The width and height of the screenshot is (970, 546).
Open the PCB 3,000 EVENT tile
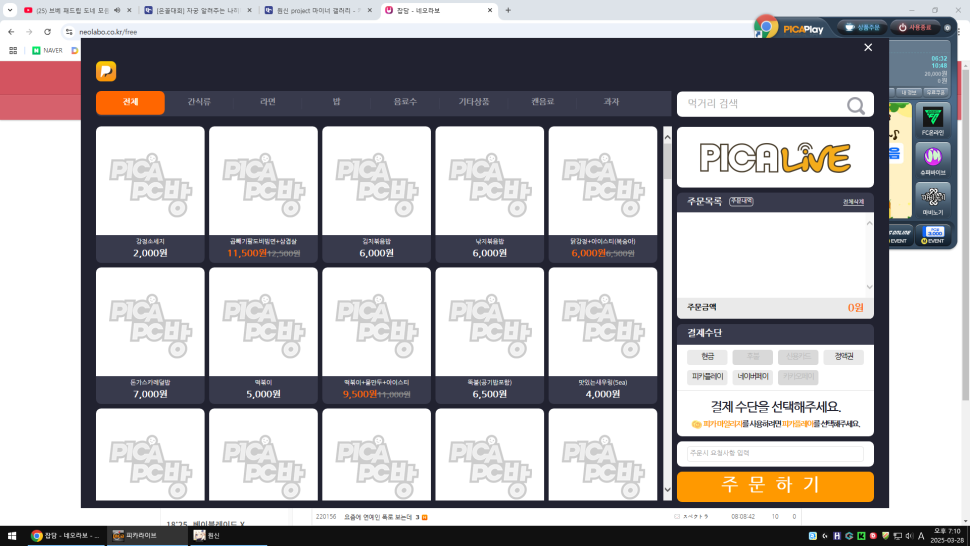pos(932,235)
